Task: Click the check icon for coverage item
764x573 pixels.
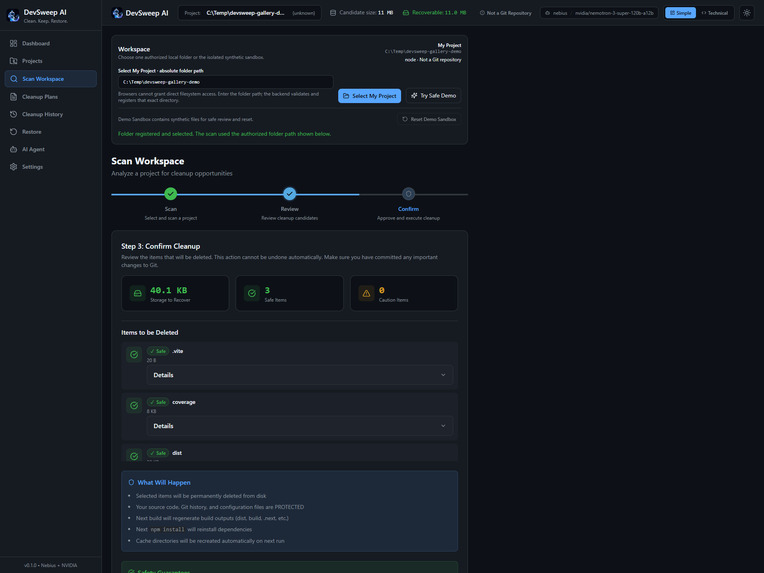Action: (x=134, y=405)
